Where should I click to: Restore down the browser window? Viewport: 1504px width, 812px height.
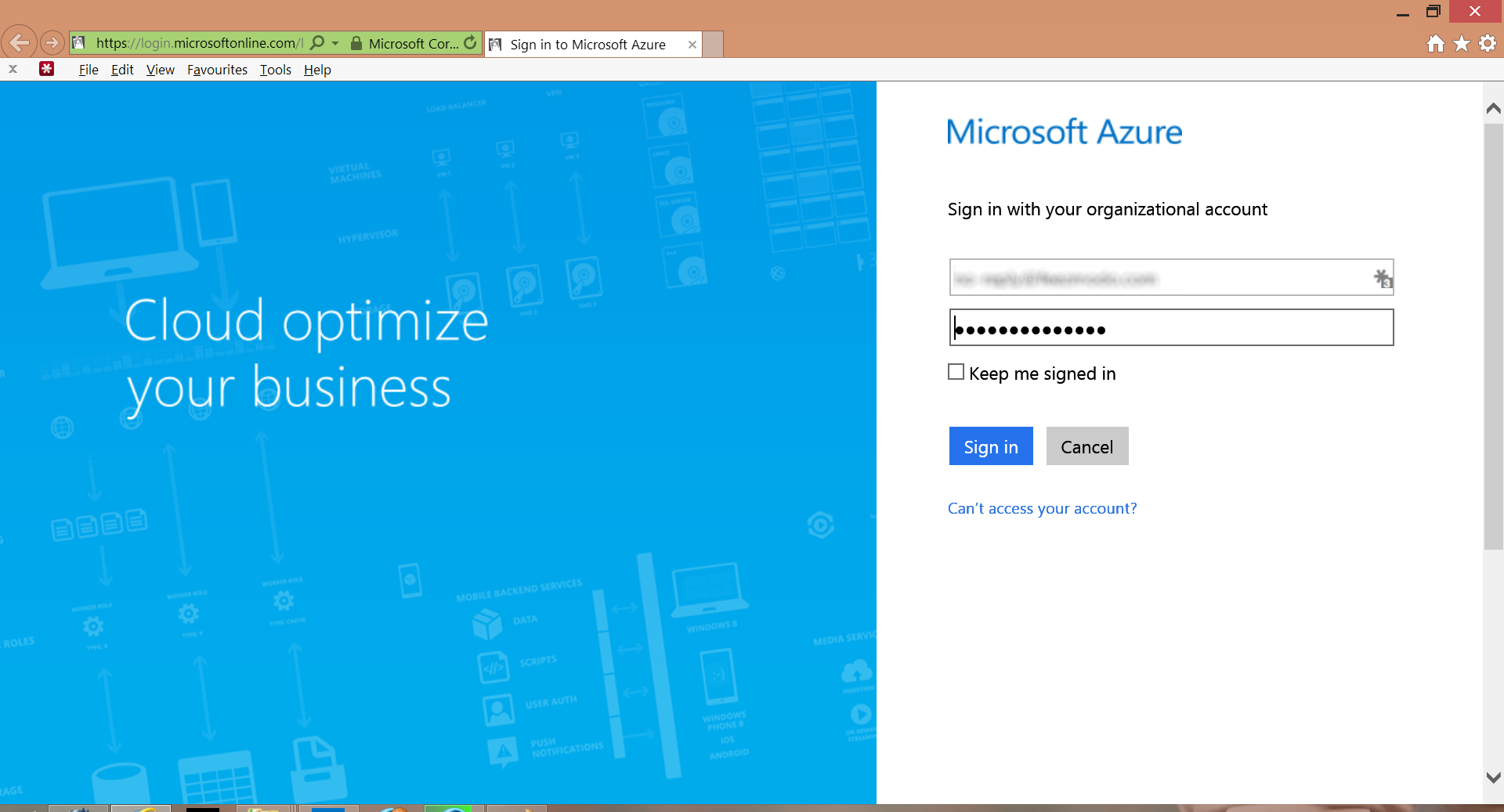point(1433,12)
